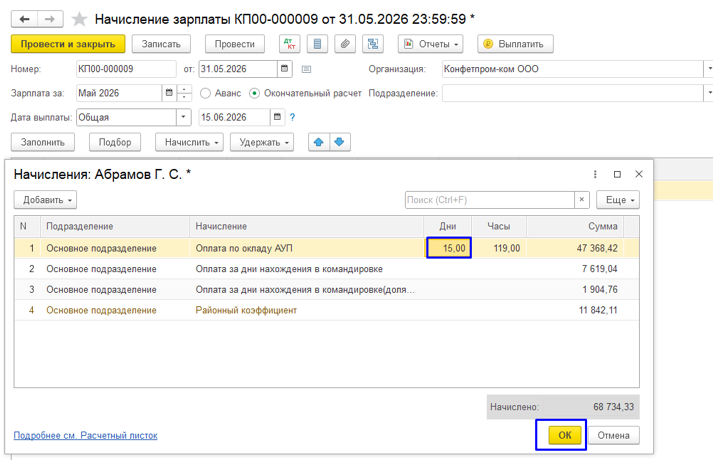722x470 pixels.
Task: Click the Начислено total 68 734,33
Action: tap(613, 407)
